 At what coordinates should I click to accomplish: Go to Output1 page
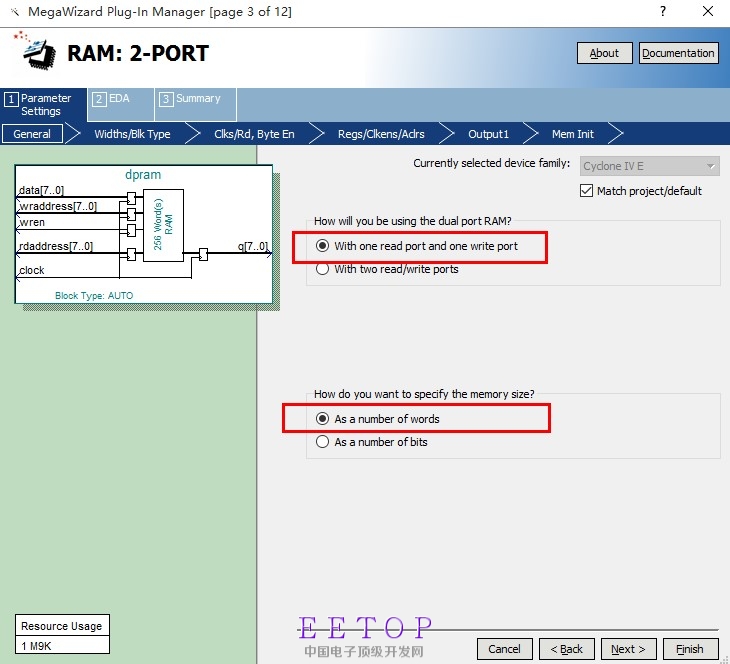click(x=488, y=134)
